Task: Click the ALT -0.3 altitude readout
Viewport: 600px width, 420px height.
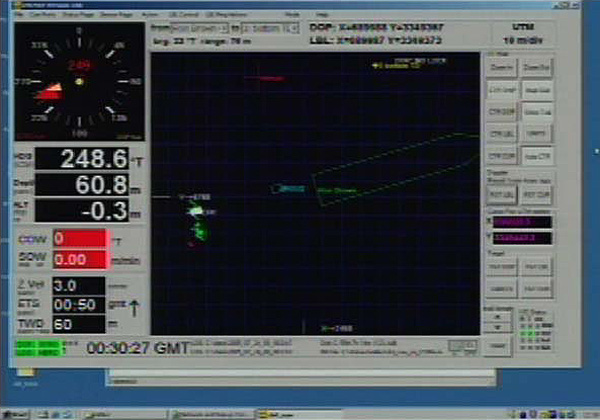Action: [x=82, y=210]
